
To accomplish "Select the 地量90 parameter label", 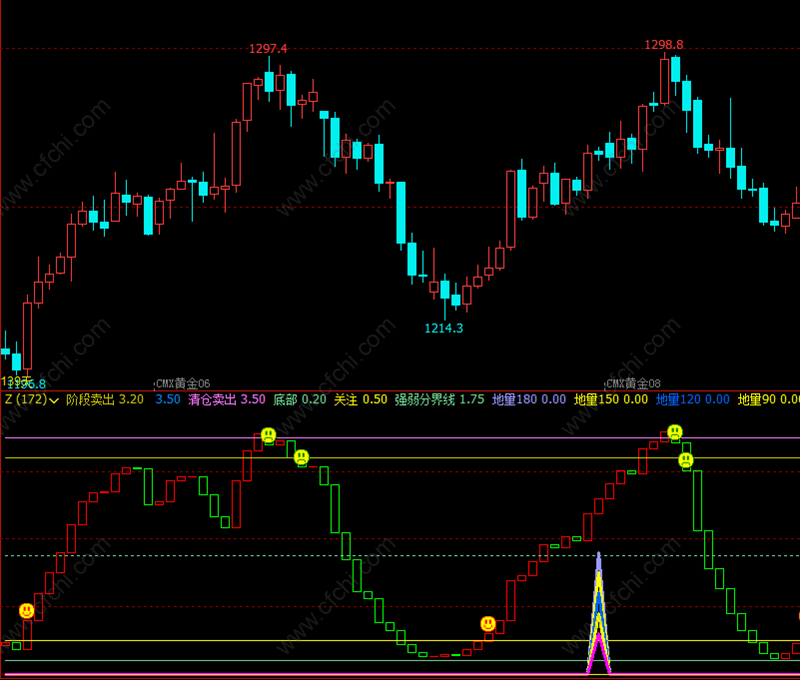I will click(768, 399).
